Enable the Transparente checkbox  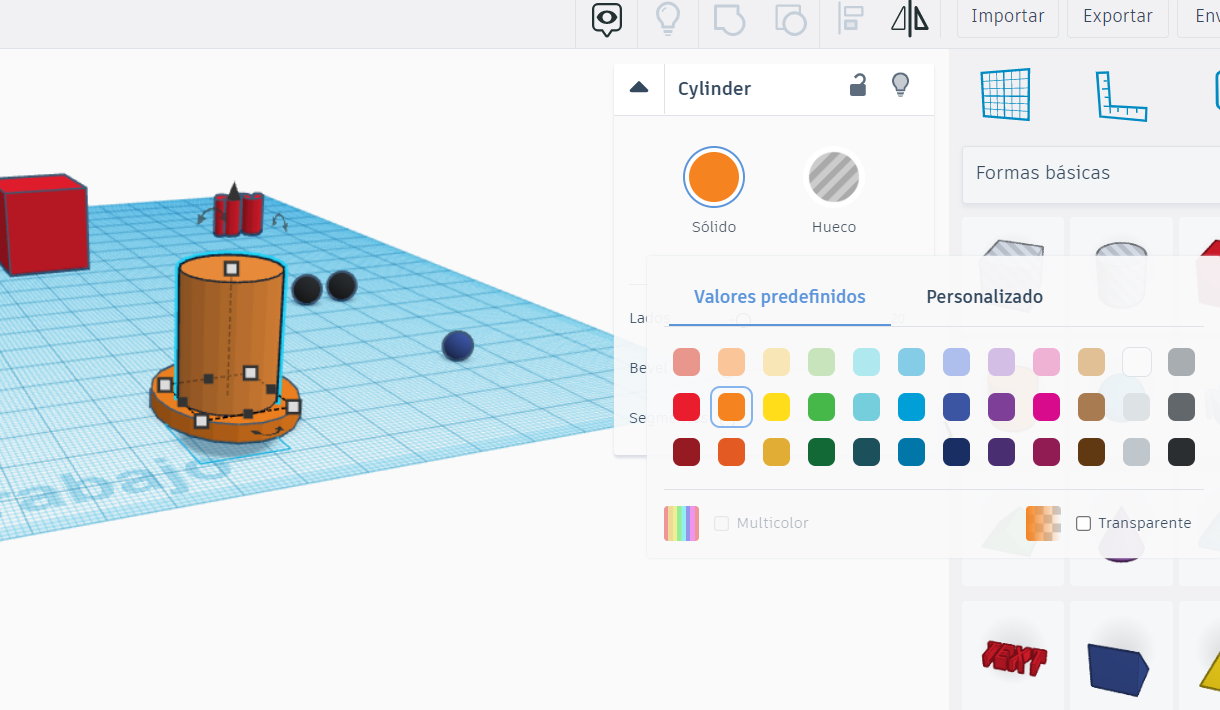coord(1083,523)
